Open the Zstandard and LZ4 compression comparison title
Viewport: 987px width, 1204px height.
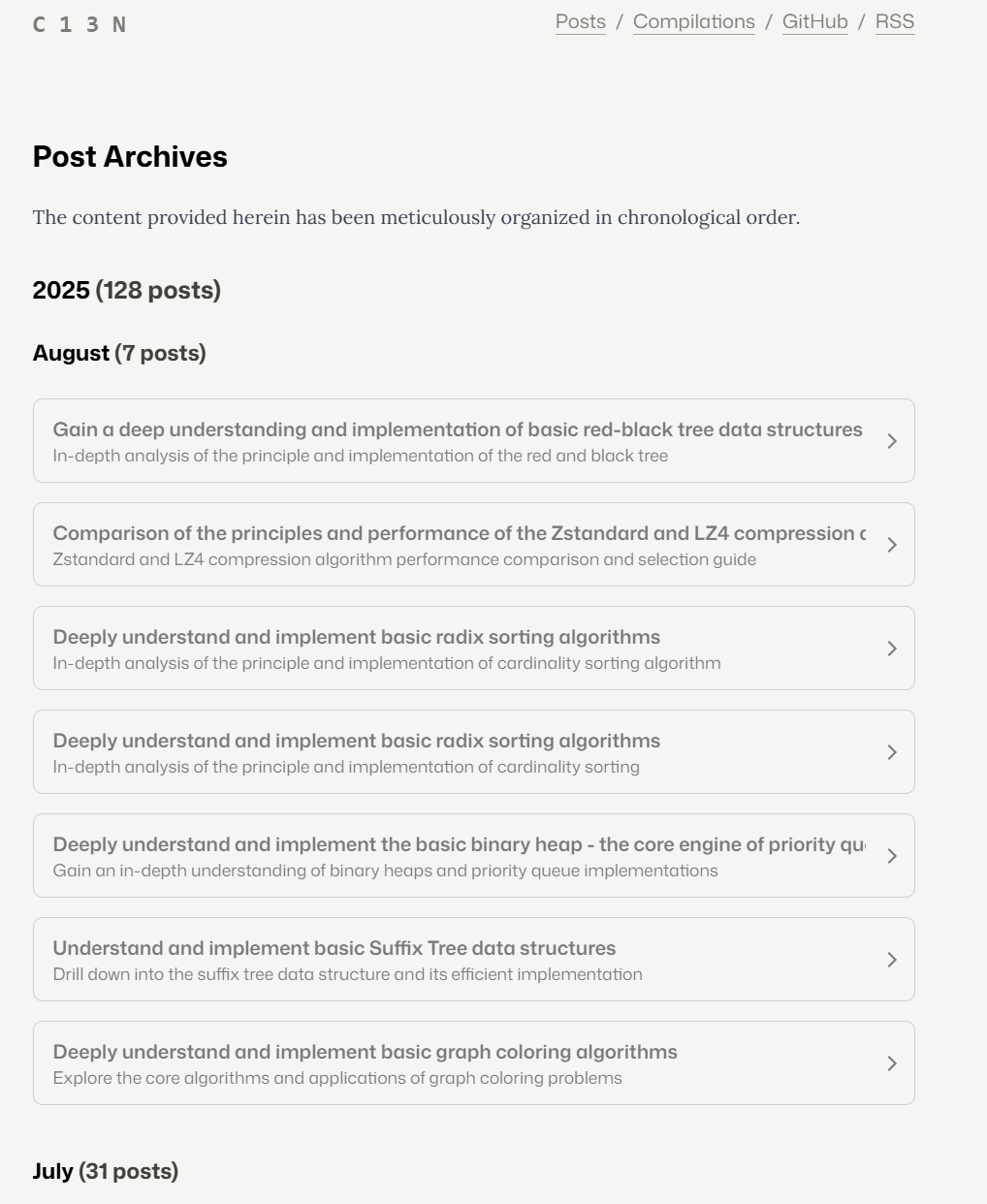click(459, 533)
